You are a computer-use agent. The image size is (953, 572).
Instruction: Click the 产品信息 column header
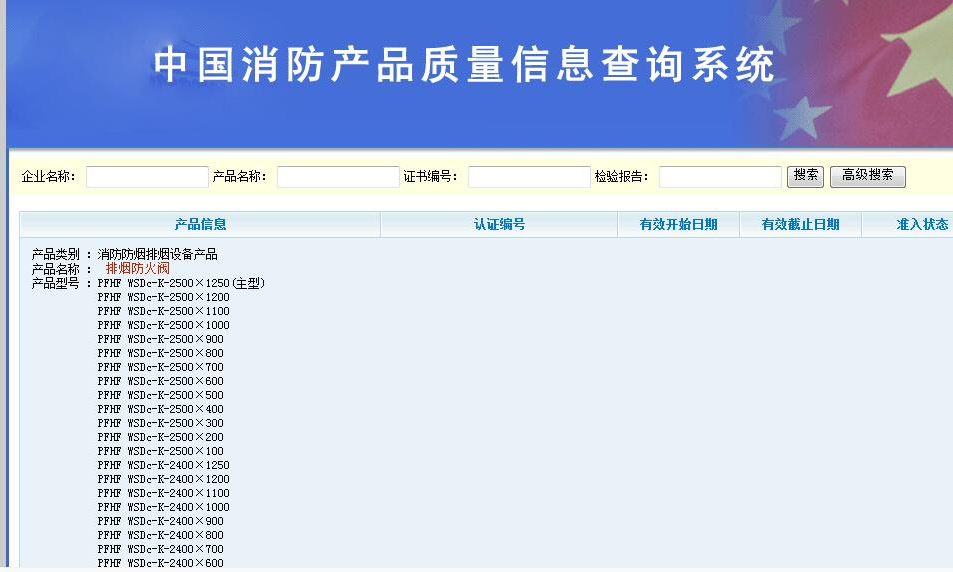click(200, 225)
